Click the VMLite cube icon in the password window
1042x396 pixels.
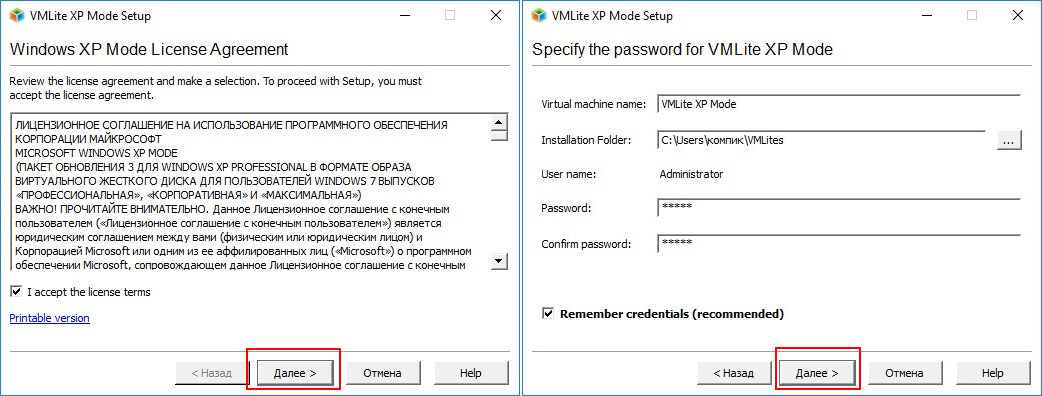[x=539, y=16]
